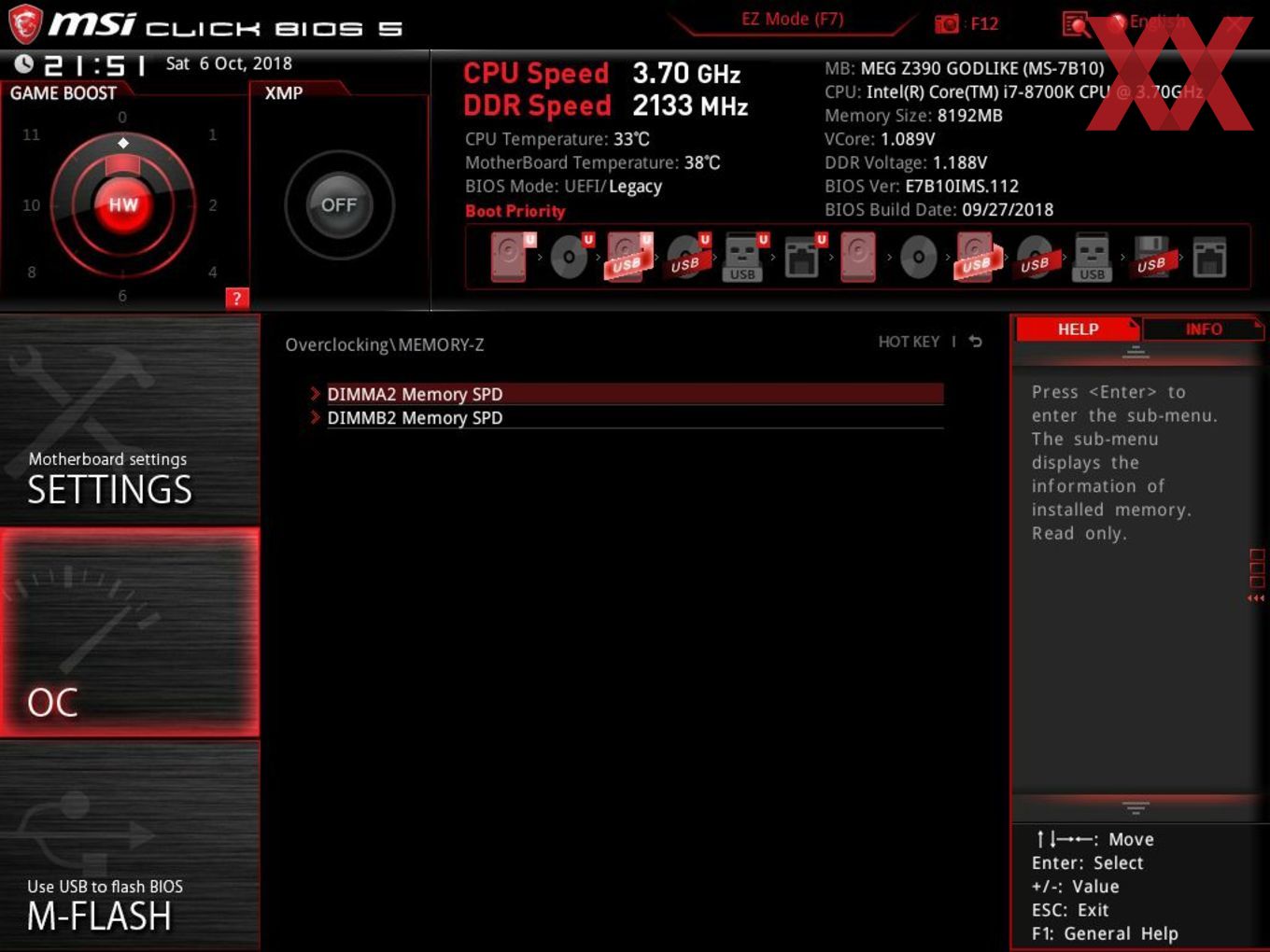1270x952 pixels.
Task: Click the BIOS Build Date 09/27/2018 value
Action: click(x=1008, y=210)
